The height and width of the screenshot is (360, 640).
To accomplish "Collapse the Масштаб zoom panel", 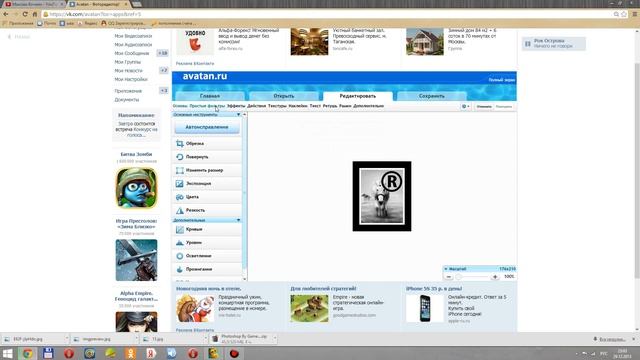I will click(x=446, y=269).
